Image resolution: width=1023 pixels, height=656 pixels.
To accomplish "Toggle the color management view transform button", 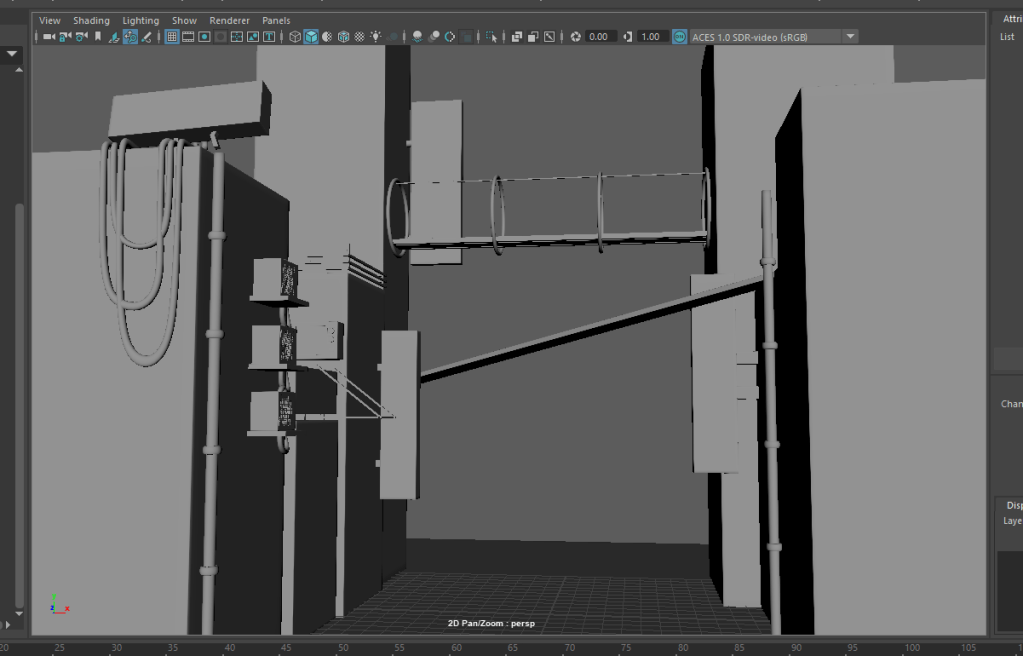I will 680,37.
